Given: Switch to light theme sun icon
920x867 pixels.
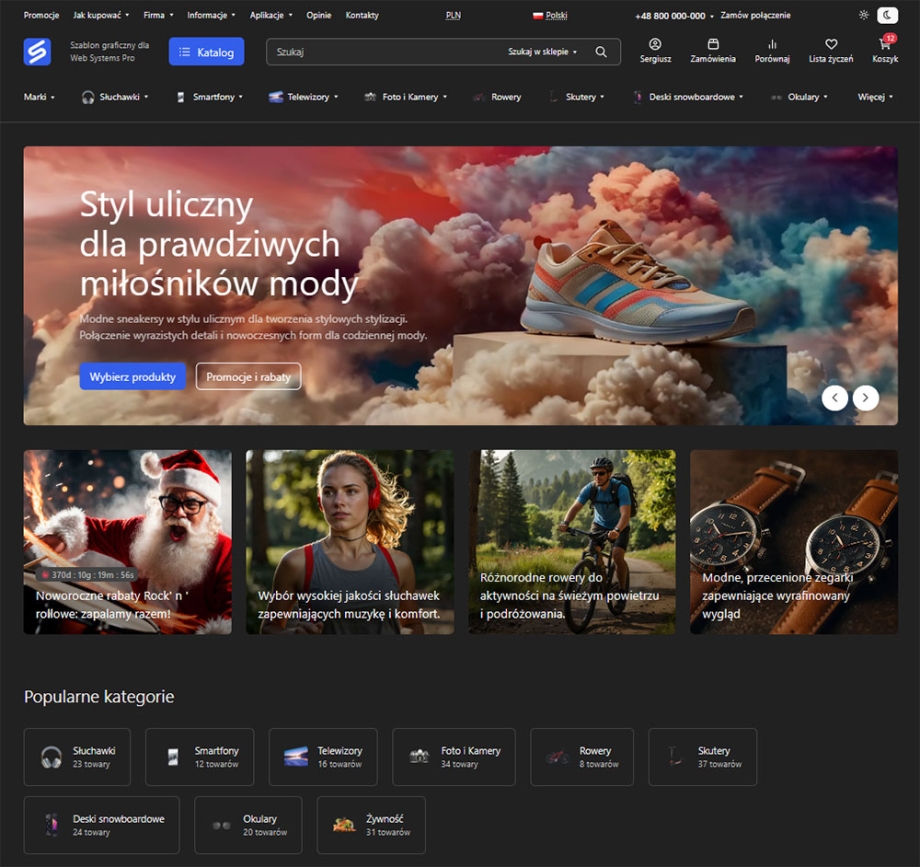Looking at the screenshot, I should point(864,15).
